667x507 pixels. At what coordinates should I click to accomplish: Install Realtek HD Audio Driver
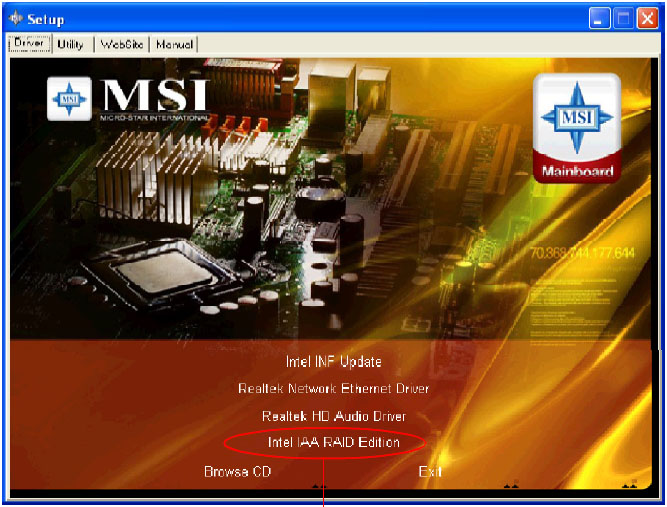pyautogui.click(x=334, y=416)
